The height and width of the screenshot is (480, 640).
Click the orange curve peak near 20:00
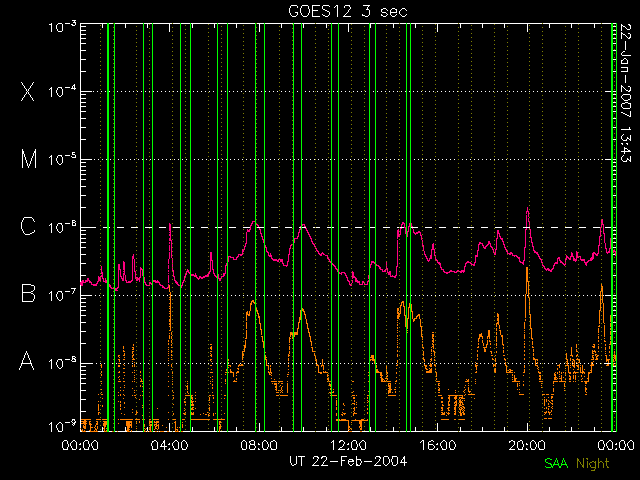pos(527,268)
